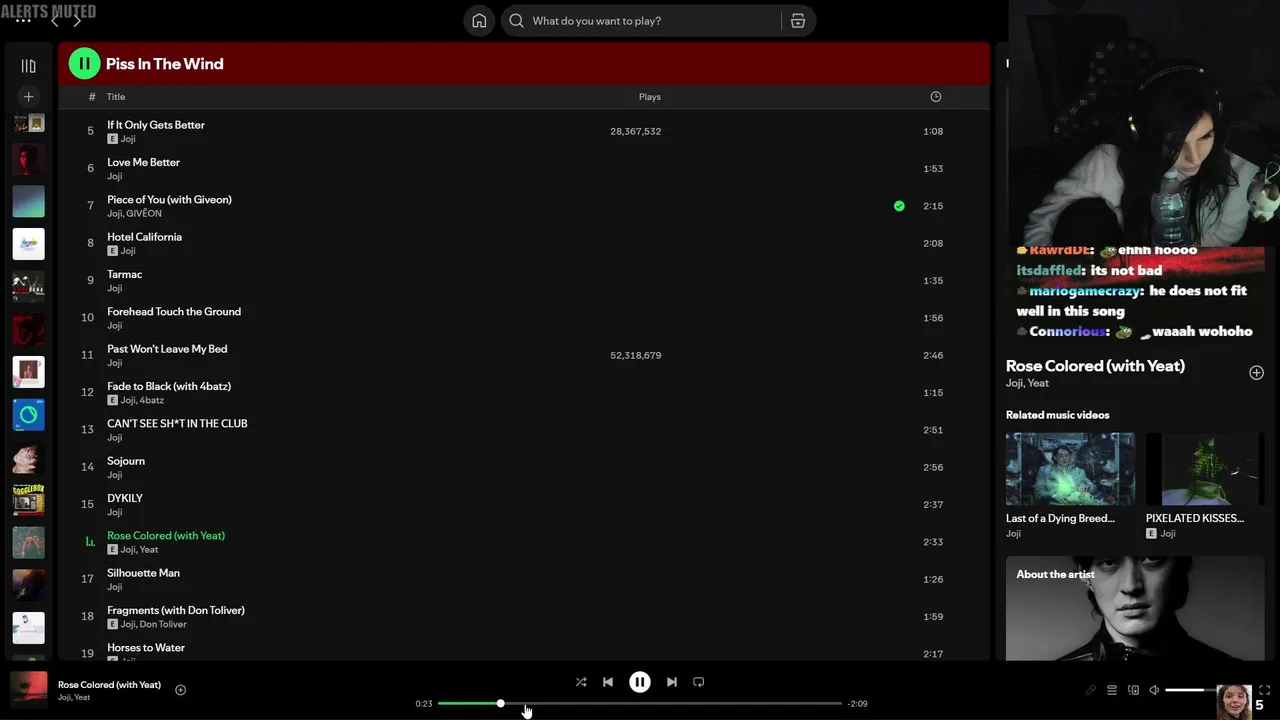
Task: Open the blue circle playlist in sidebar
Action: pyautogui.click(x=29, y=415)
